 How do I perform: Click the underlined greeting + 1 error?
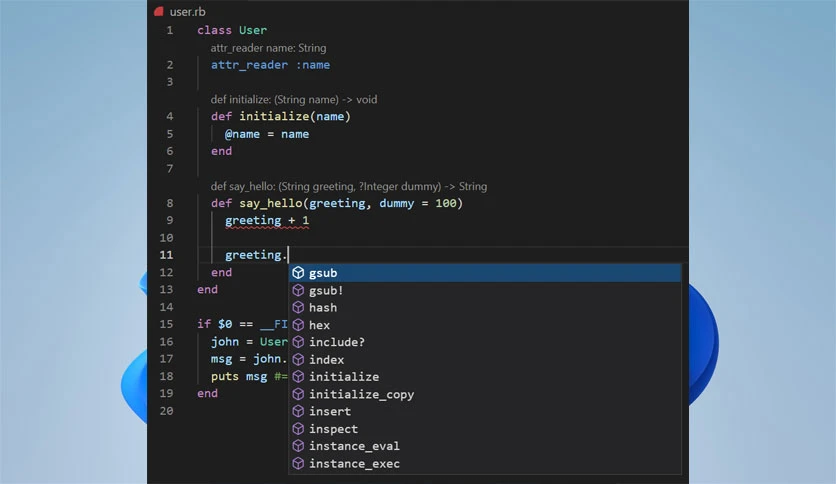(x=267, y=221)
